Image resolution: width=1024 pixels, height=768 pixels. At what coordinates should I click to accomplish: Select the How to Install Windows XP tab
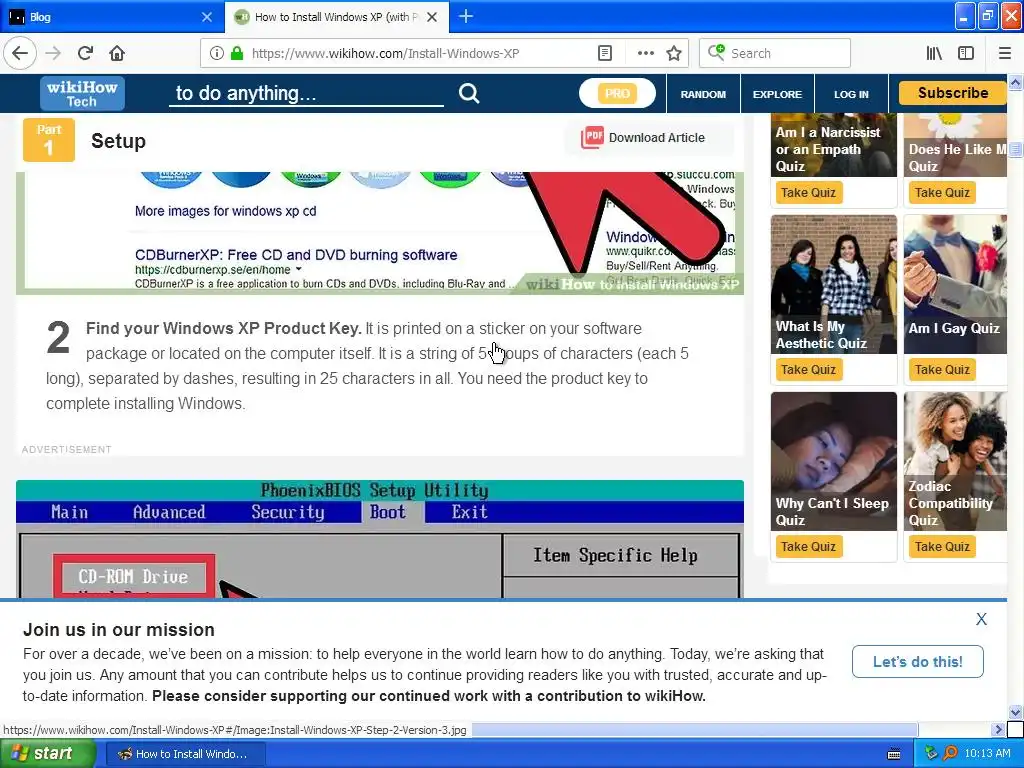click(x=336, y=17)
